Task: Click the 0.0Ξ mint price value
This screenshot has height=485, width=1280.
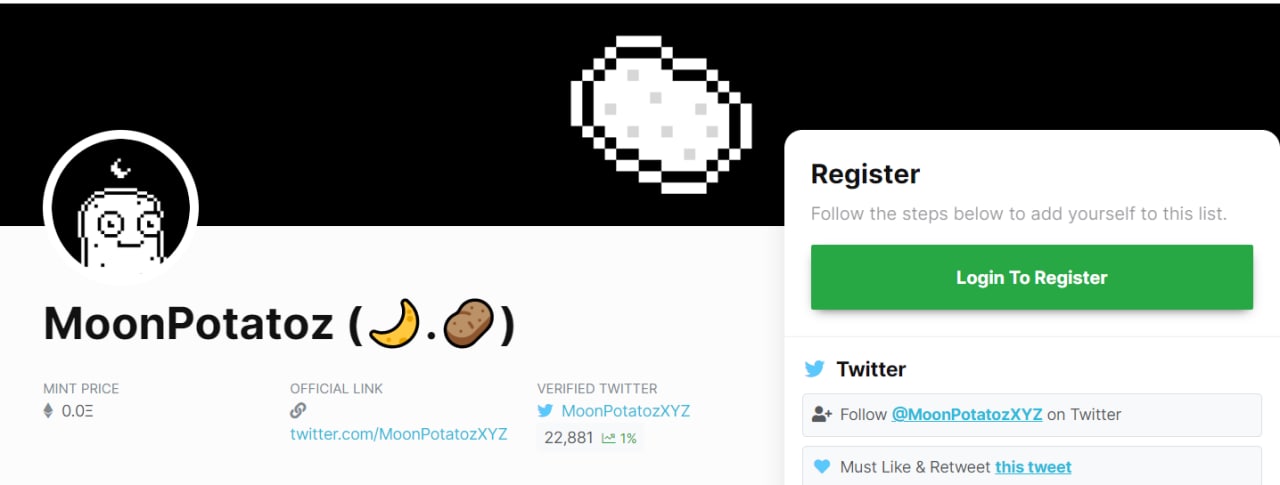Action: click(78, 411)
